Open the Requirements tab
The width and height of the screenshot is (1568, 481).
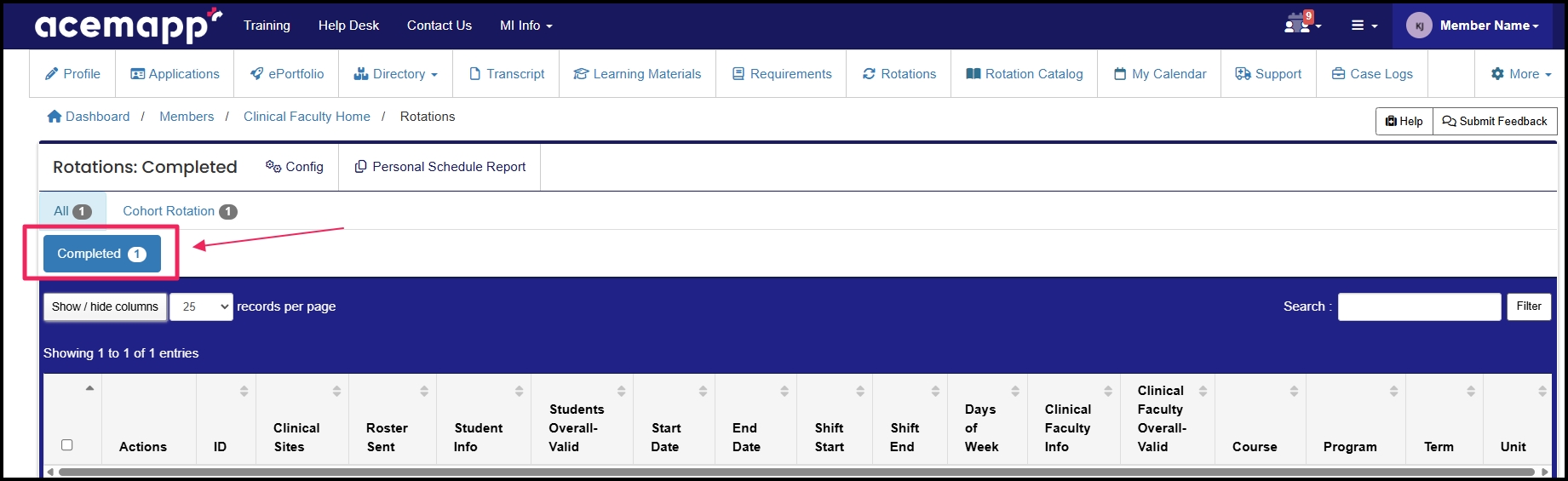(781, 74)
